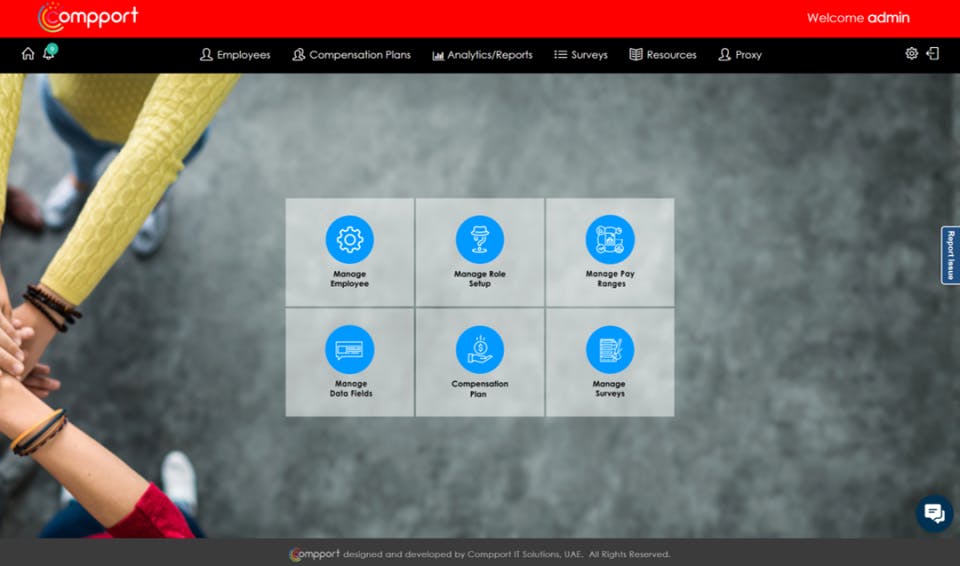Open the Surveys menu
Screen dimensions: 960x566
[x=580, y=55]
